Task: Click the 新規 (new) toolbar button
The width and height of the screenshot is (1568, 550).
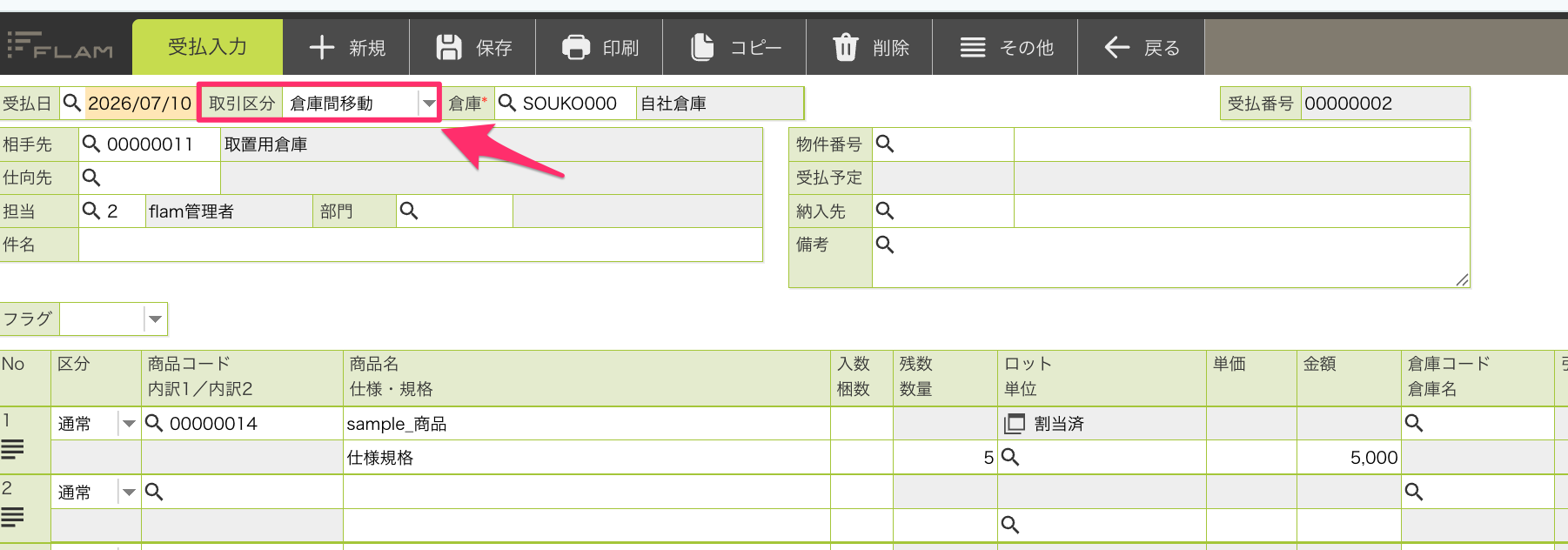Action: point(346,47)
